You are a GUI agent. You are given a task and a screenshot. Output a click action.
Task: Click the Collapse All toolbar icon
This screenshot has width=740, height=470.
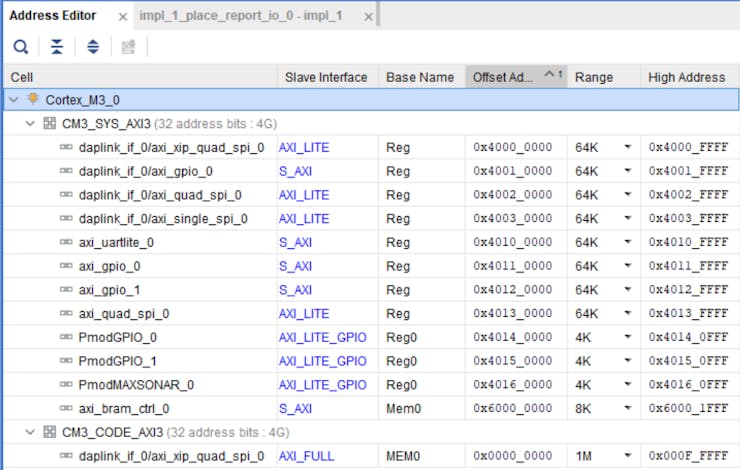coord(57,47)
